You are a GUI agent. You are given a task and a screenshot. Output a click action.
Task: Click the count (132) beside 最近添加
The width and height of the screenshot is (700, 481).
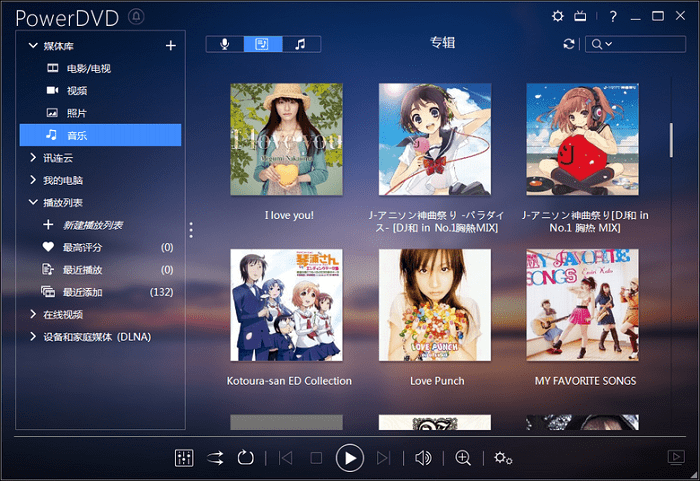162,292
